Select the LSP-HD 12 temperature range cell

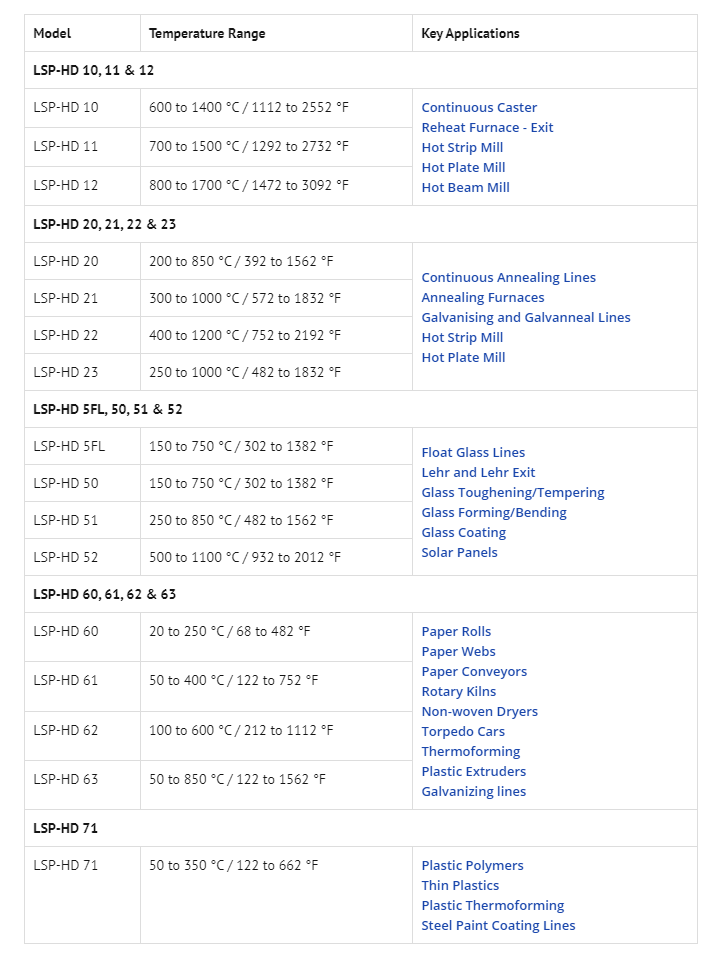pyautogui.click(x=249, y=185)
